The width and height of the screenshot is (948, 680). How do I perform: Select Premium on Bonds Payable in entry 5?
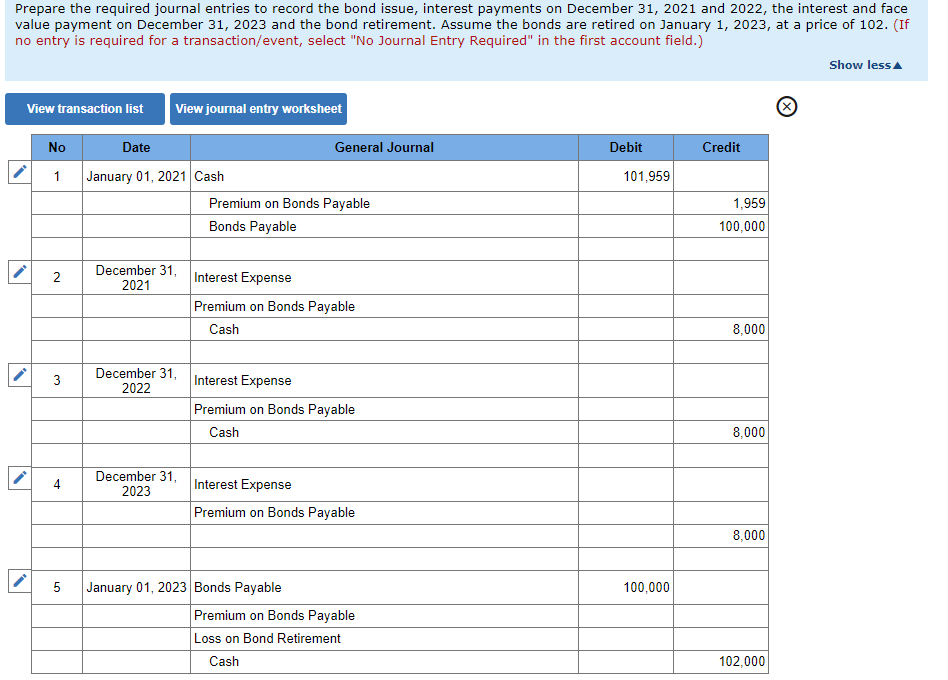pyautogui.click(x=384, y=615)
